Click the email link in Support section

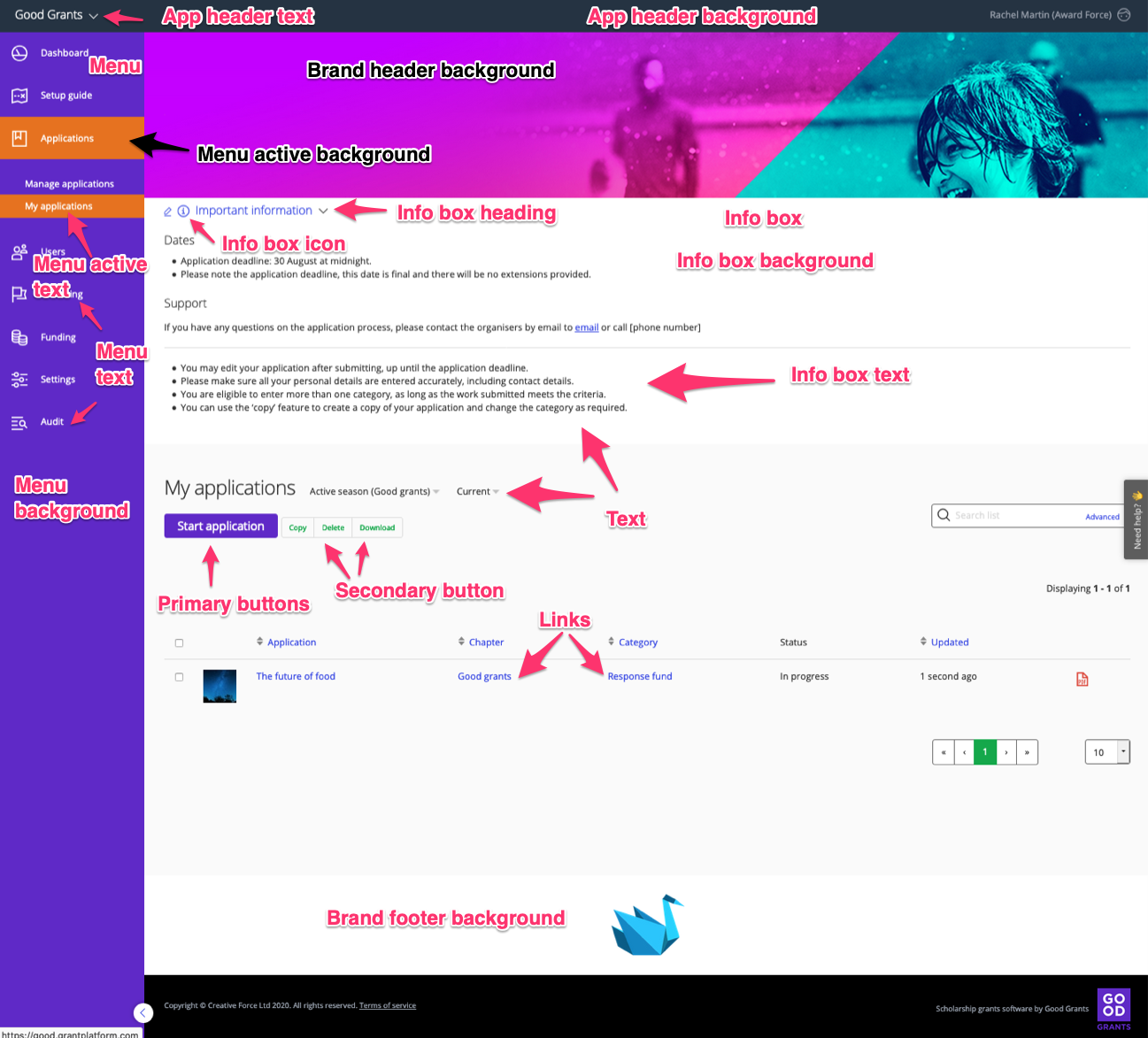[587, 327]
